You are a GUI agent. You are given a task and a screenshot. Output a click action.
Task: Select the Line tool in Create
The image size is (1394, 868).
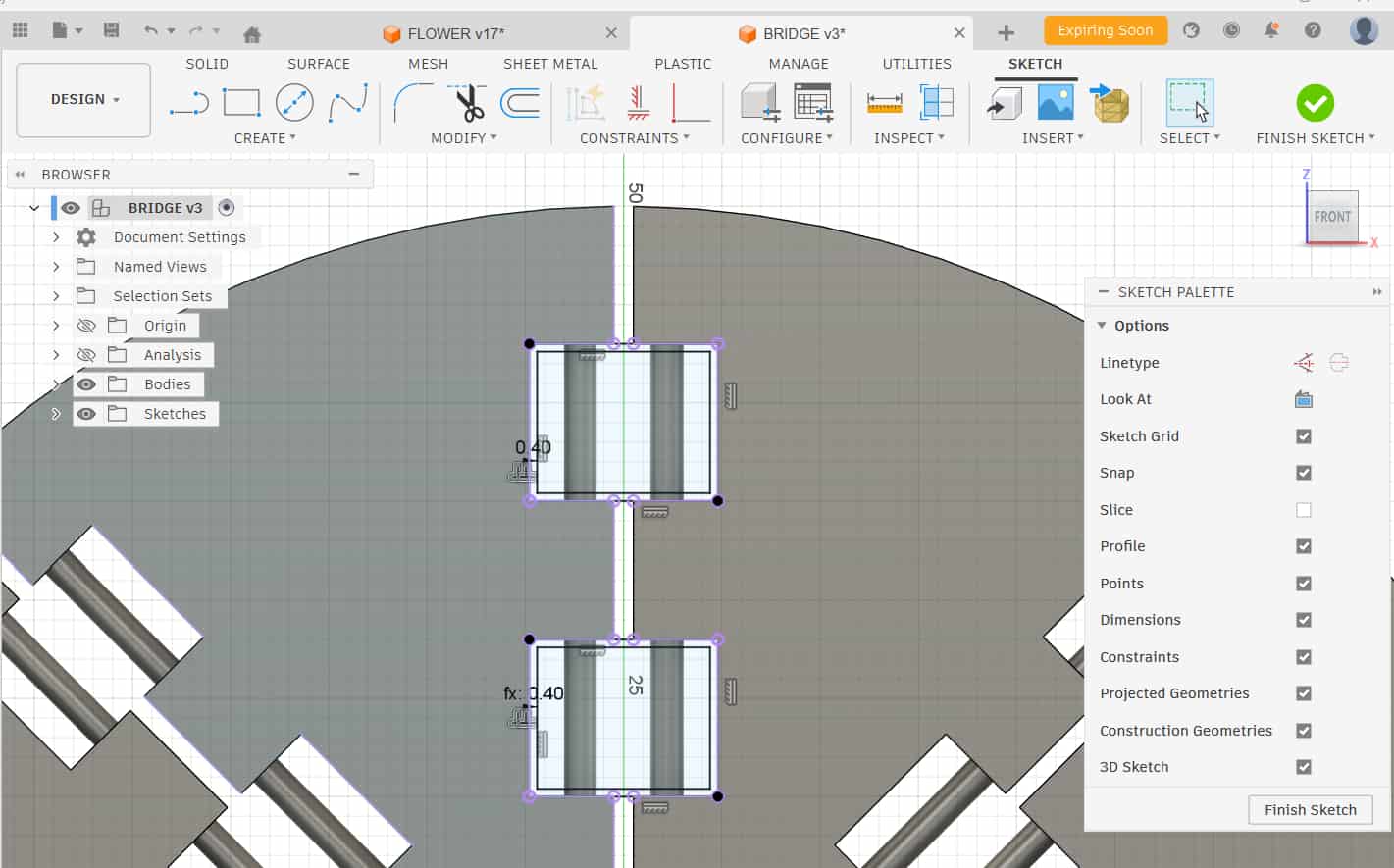188,103
